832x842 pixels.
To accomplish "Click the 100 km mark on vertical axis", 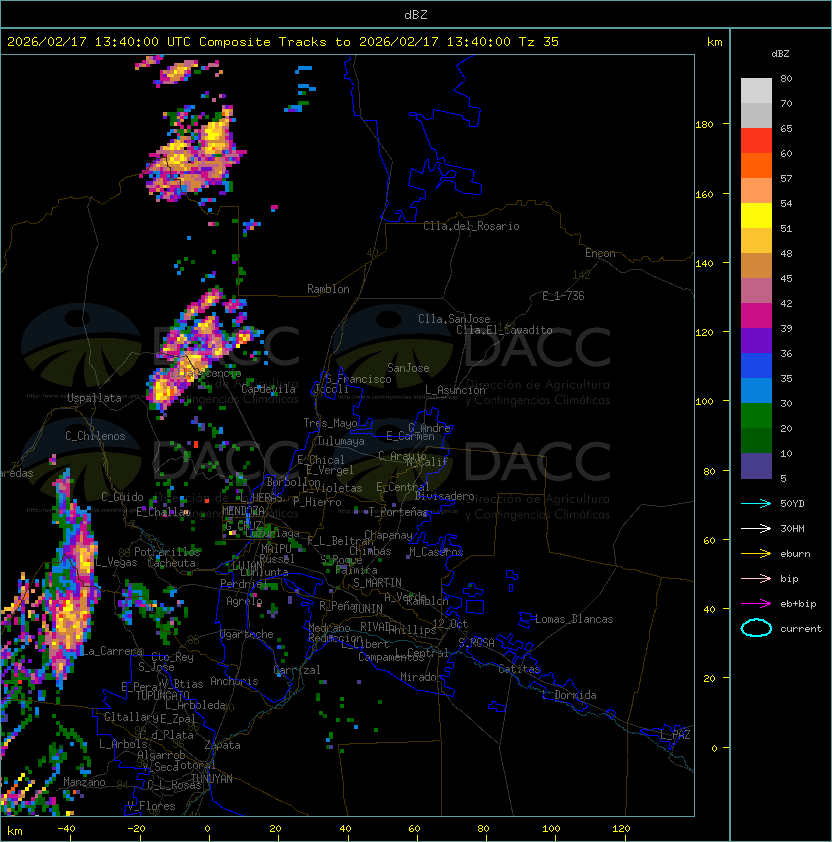I will coord(704,402).
